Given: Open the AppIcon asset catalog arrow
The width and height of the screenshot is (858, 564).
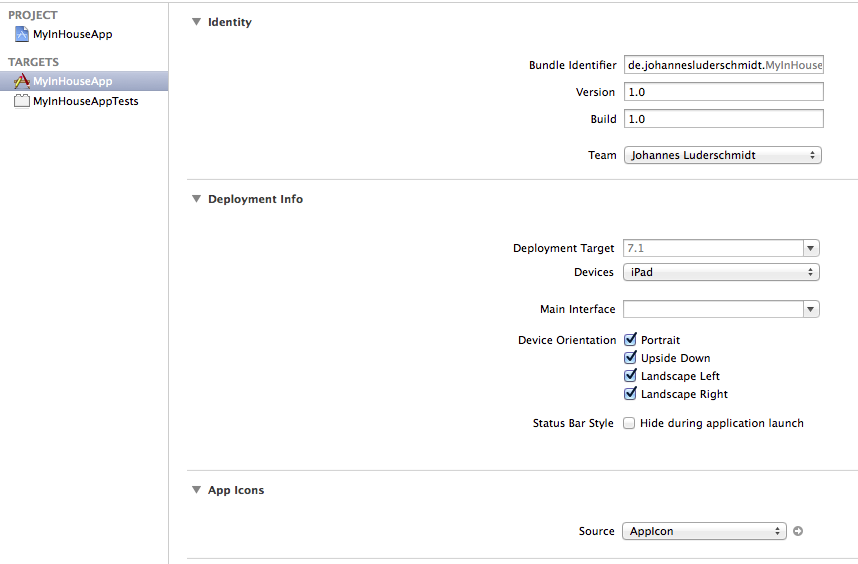Looking at the screenshot, I should pyautogui.click(x=798, y=531).
